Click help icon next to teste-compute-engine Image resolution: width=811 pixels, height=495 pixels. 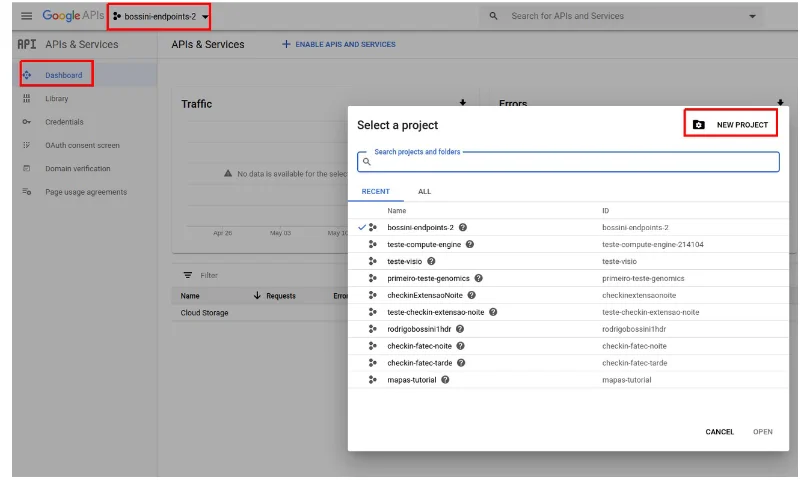470,244
